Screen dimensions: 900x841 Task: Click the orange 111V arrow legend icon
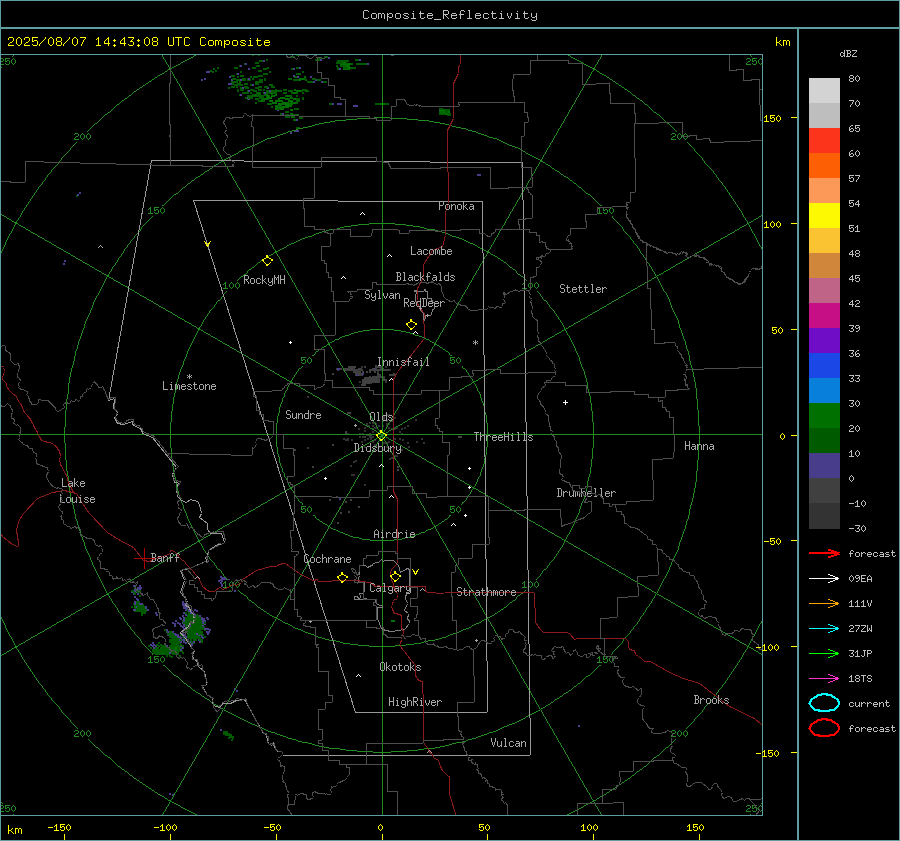(x=824, y=603)
